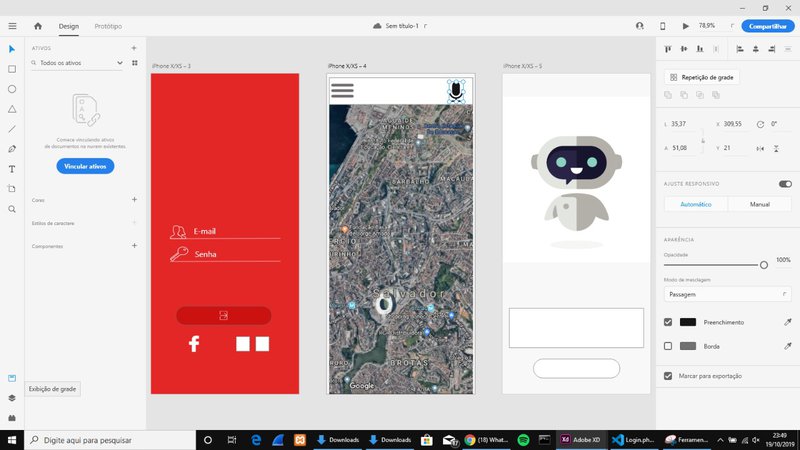
Task: Select the Zoom magnifier tool
Action: 12,209
